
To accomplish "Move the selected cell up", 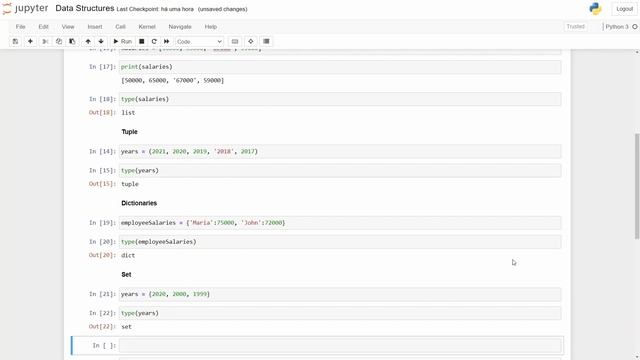I will (x=88, y=41).
